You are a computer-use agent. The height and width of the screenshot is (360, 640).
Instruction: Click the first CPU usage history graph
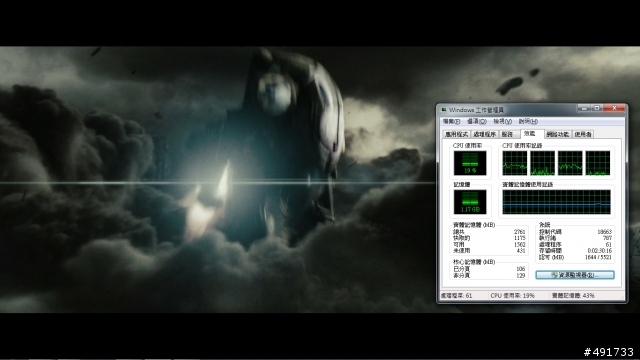(x=515, y=163)
